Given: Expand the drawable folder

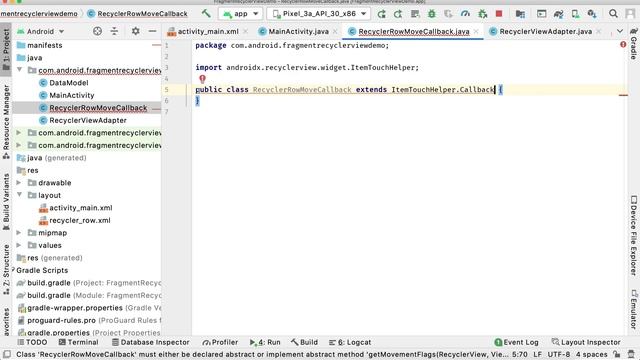Looking at the screenshot, I should (19, 182).
